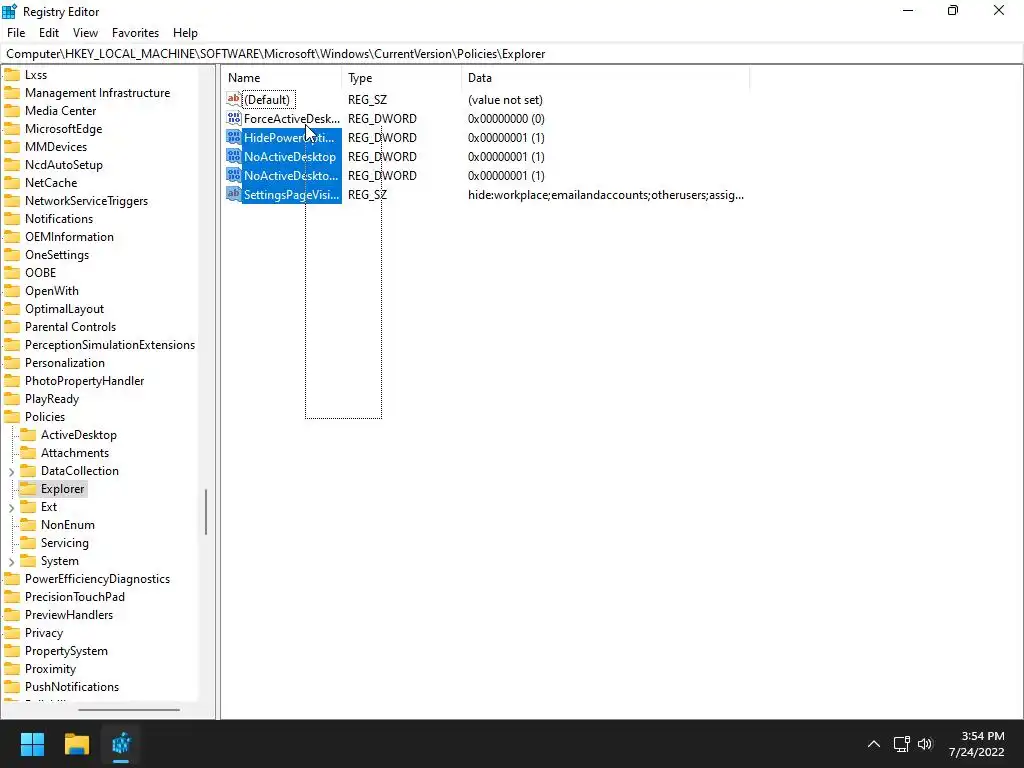This screenshot has height=768, width=1024.
Task: Select the OptimalLayout key
Action: [x=64, y=309]
